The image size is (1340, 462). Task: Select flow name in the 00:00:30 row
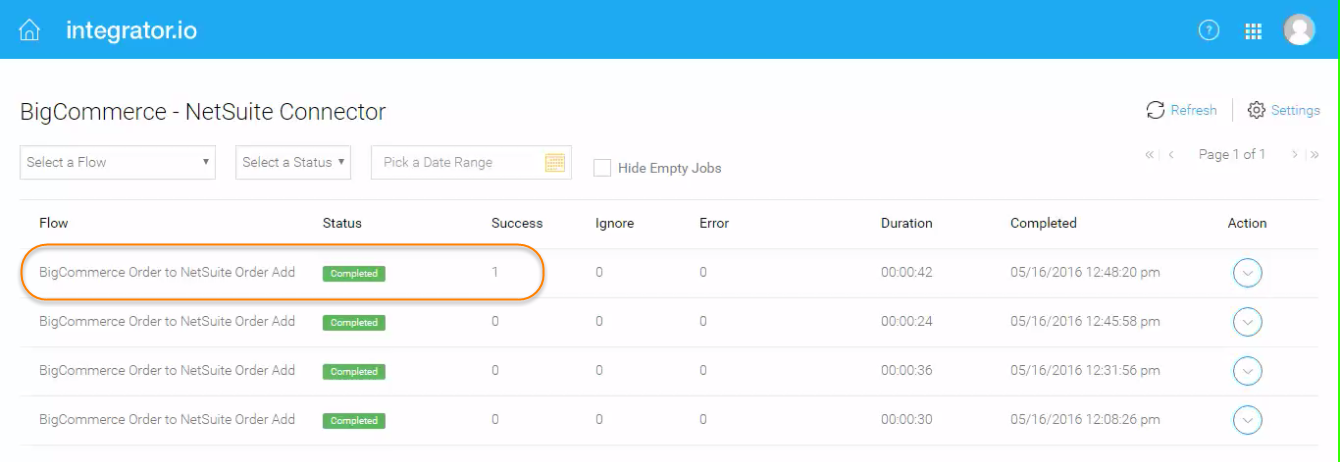[x=167, y=419]
